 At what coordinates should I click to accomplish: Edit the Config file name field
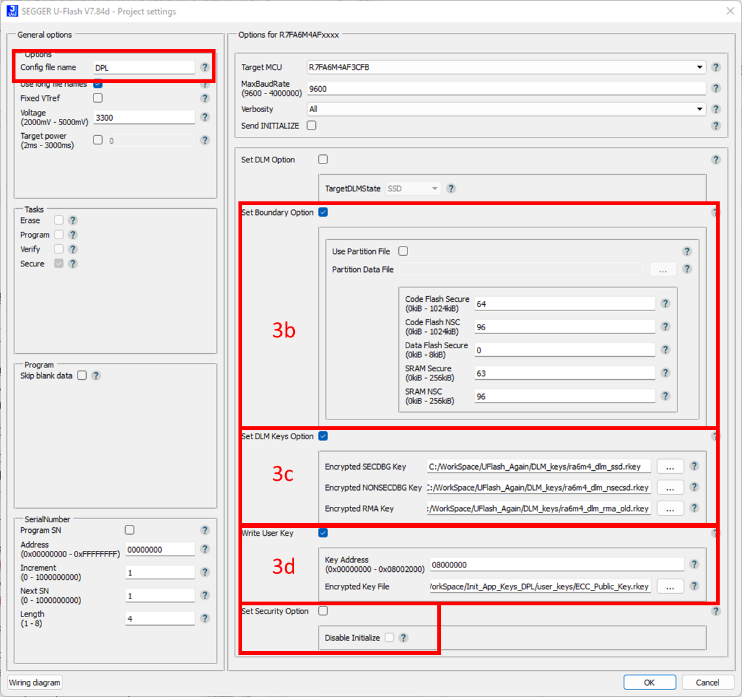point(144,68)
